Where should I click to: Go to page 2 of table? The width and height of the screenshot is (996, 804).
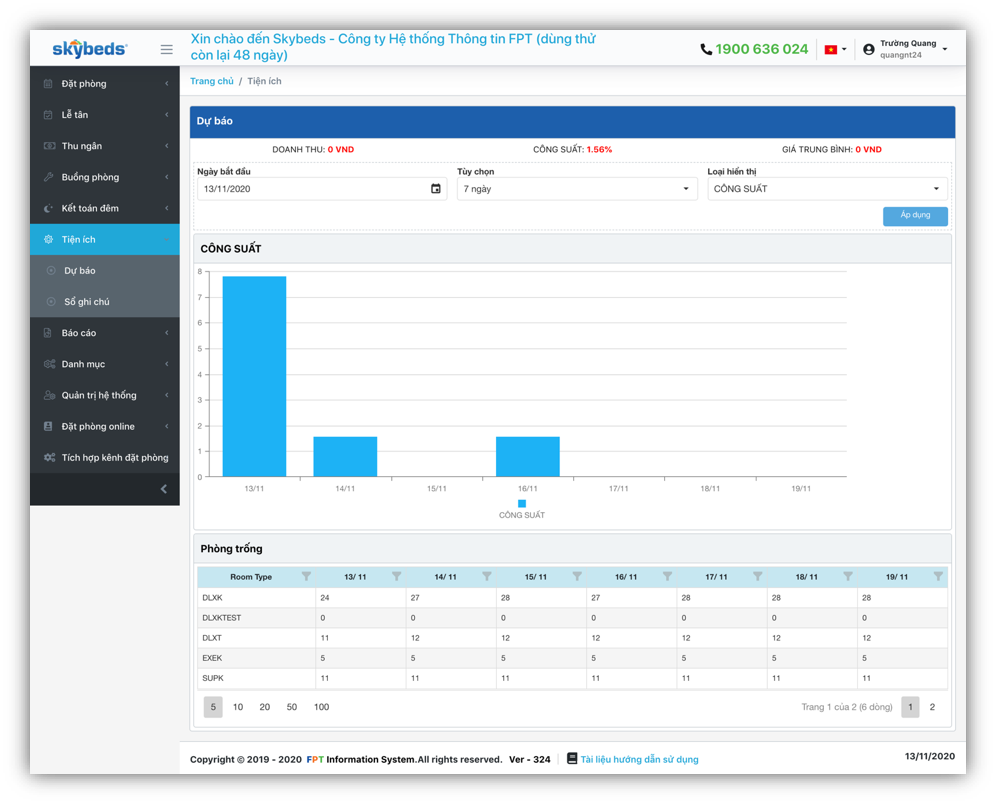point(932,707)
